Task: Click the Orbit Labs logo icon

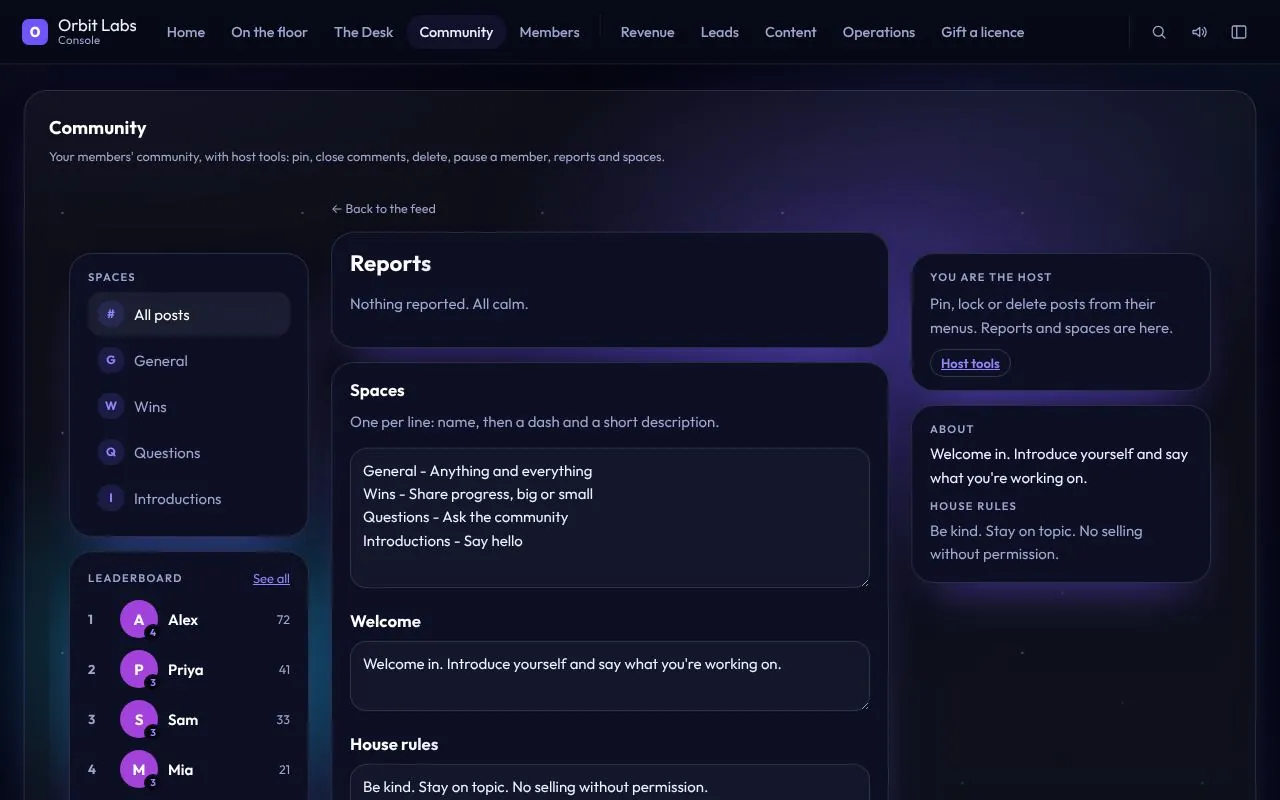Action: click(35, 32)
